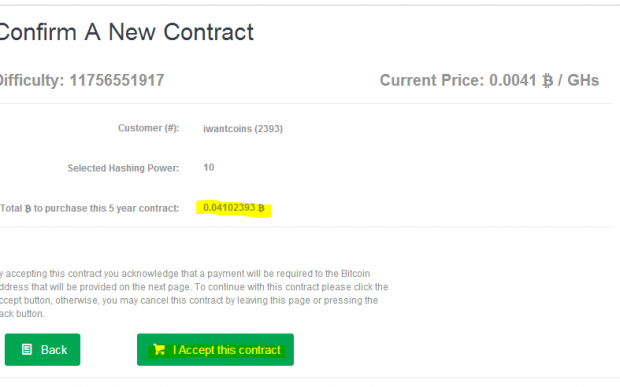Viewport: 620px width, 387px height.
Task: Click the Selected Hashing Power label
Action: click(x=123, y=168)
